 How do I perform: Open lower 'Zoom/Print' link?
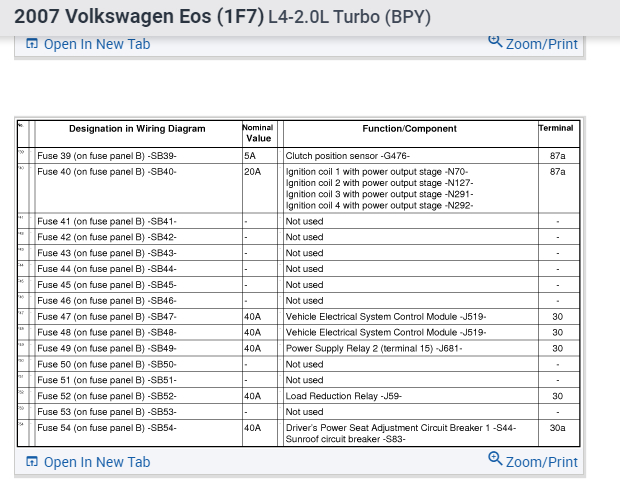click(542, 462)
